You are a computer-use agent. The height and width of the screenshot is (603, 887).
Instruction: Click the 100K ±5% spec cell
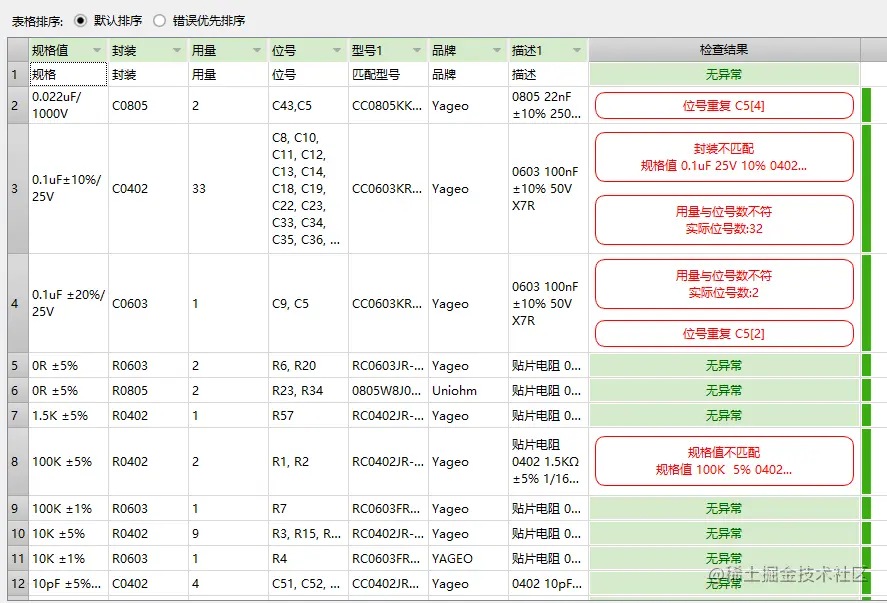pyautogui.click(x=68, y=462)
